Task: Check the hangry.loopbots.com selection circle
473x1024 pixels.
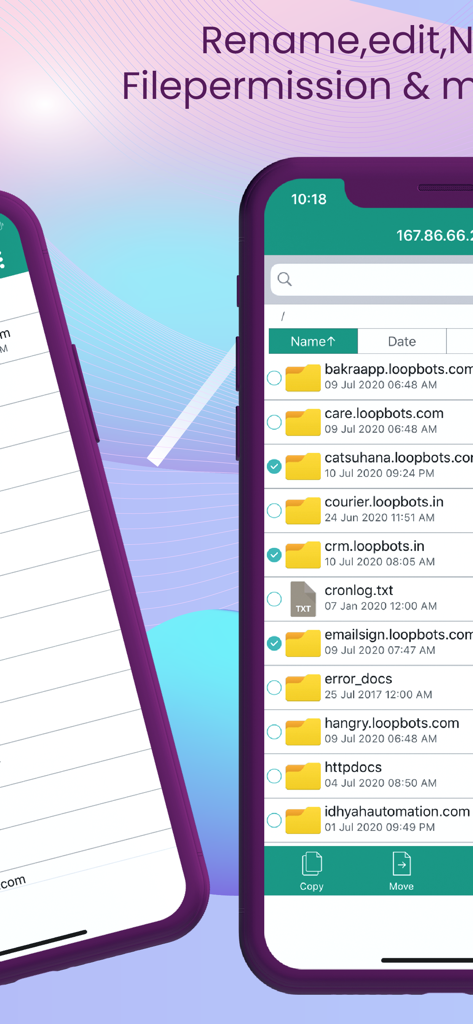Action: 274,731
